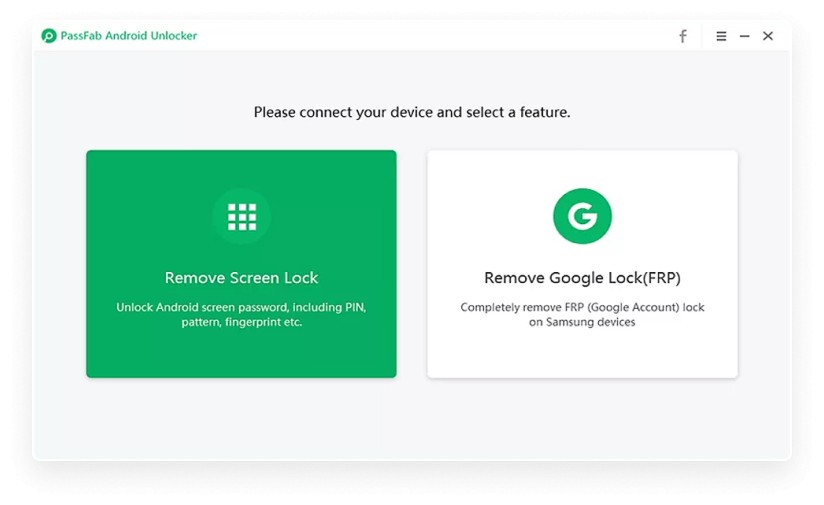Click the 'Please connect your device' instruction text
Image resolution: width=824 pixels, height=505 pixels.
pyautogui.click(x=412, y=112)
